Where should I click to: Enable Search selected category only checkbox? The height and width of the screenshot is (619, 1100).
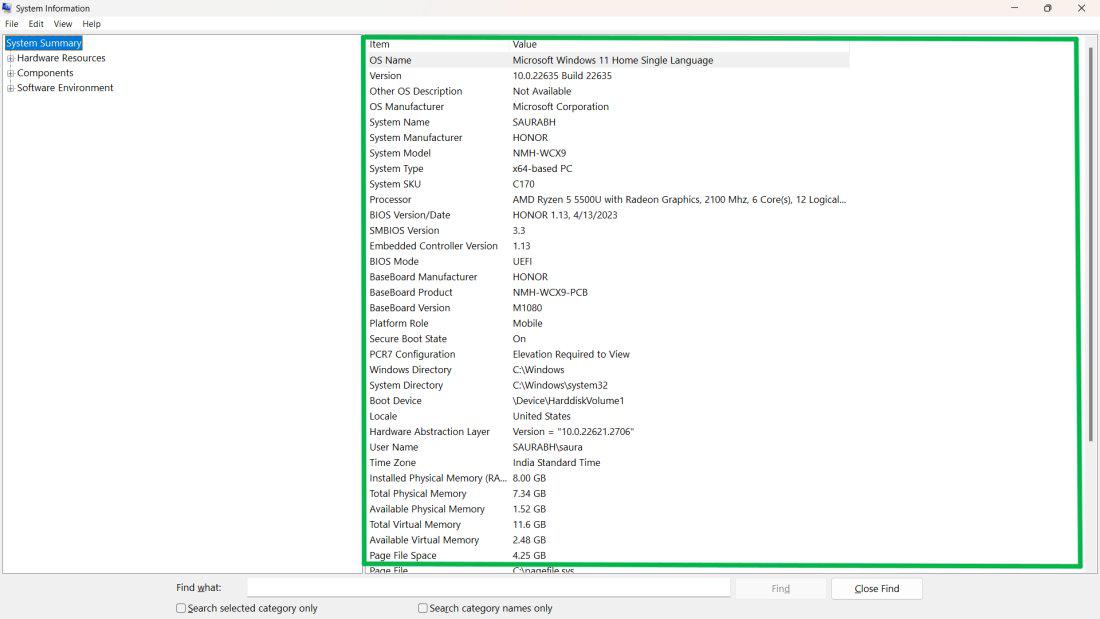[181, 608]
